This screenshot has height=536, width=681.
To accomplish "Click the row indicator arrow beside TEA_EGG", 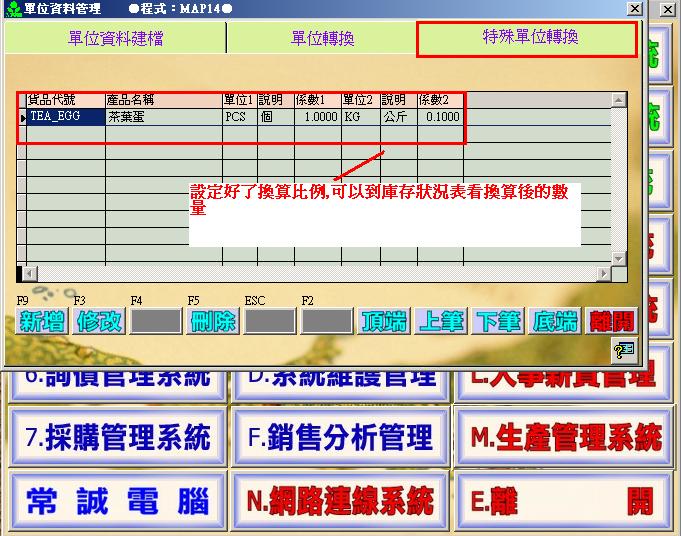I will tap(22, 117).
